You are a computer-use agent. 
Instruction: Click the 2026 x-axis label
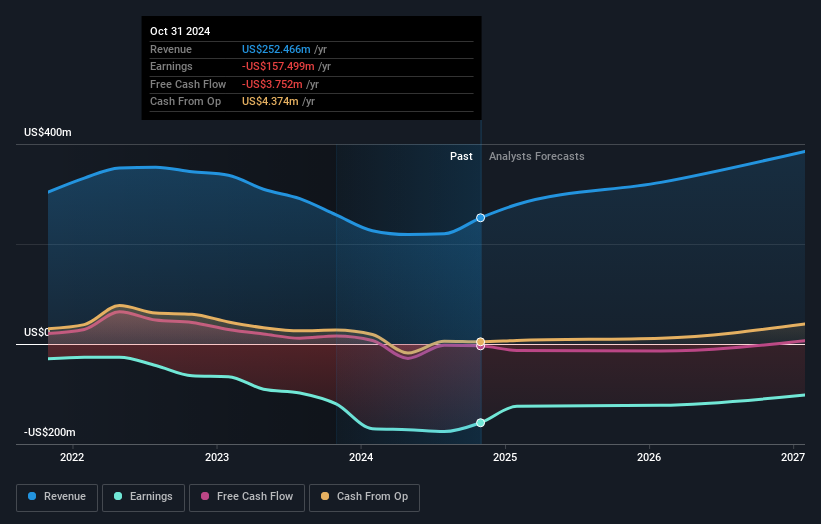649,457
